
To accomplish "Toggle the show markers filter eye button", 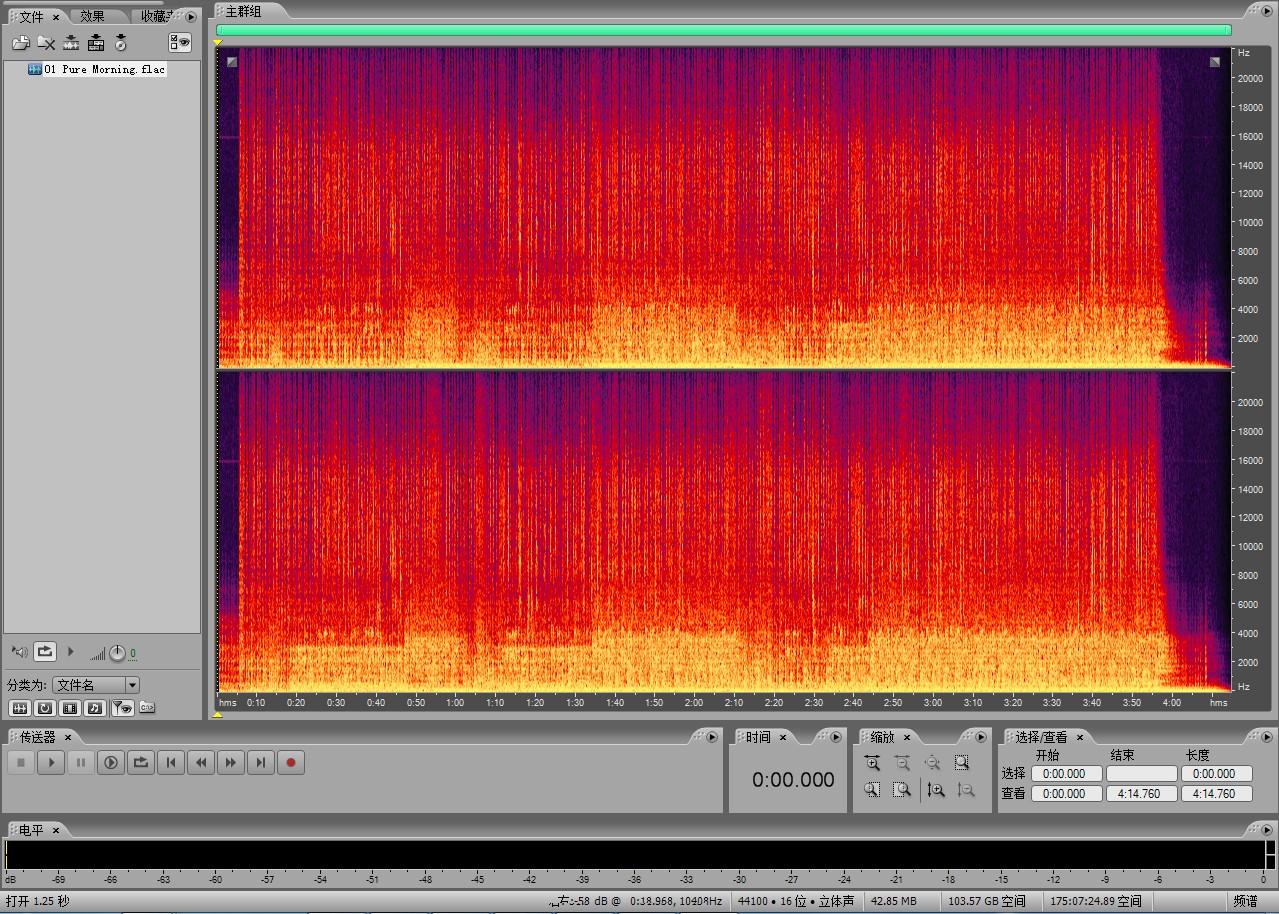I will 122,708.
